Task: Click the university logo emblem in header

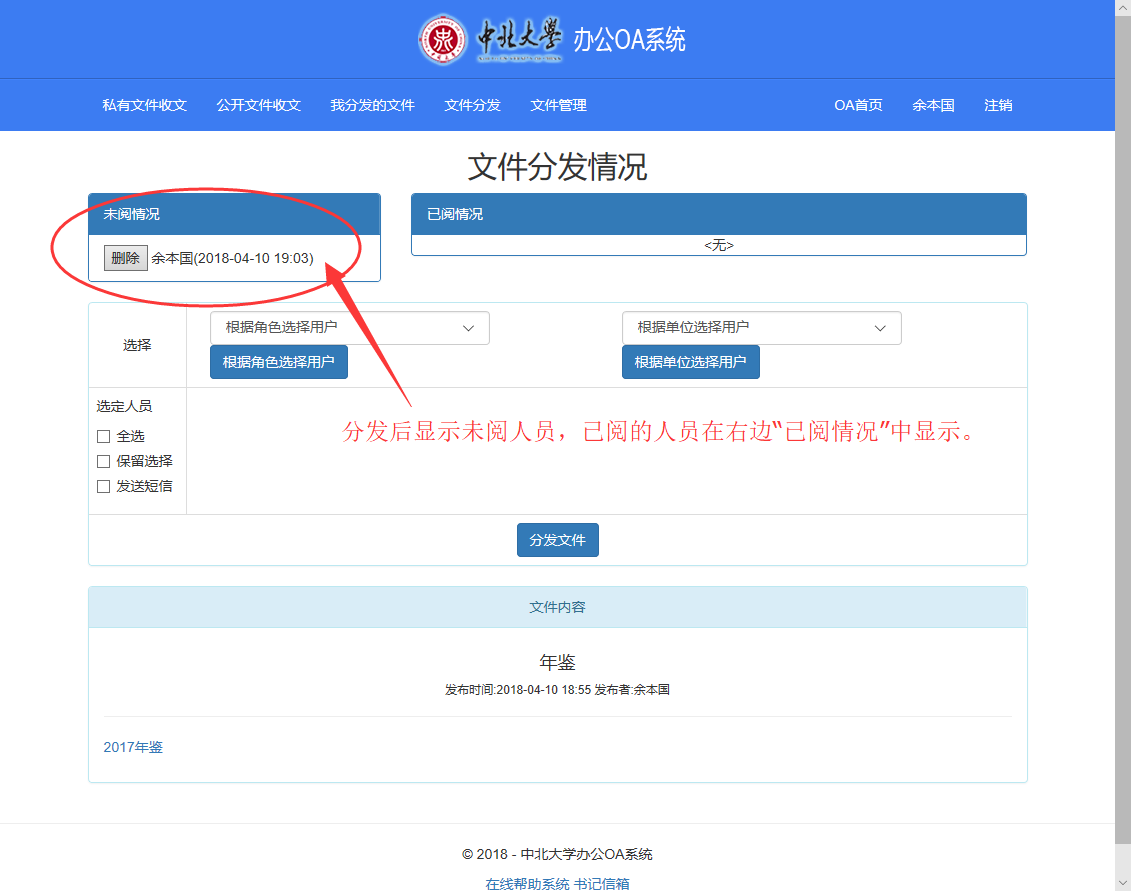Action: click(x=442, y=40)
